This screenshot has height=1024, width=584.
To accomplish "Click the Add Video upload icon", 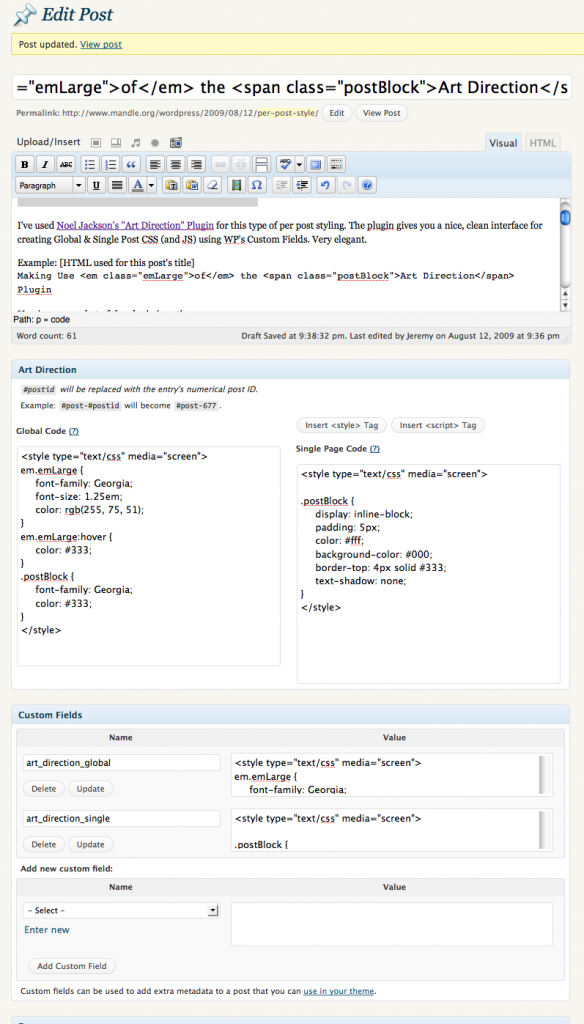I will click(x=116, y=142).
